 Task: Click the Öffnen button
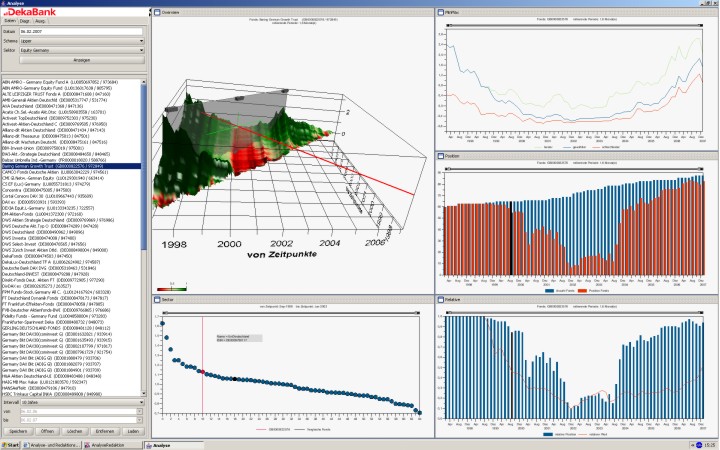pos(47,431)
